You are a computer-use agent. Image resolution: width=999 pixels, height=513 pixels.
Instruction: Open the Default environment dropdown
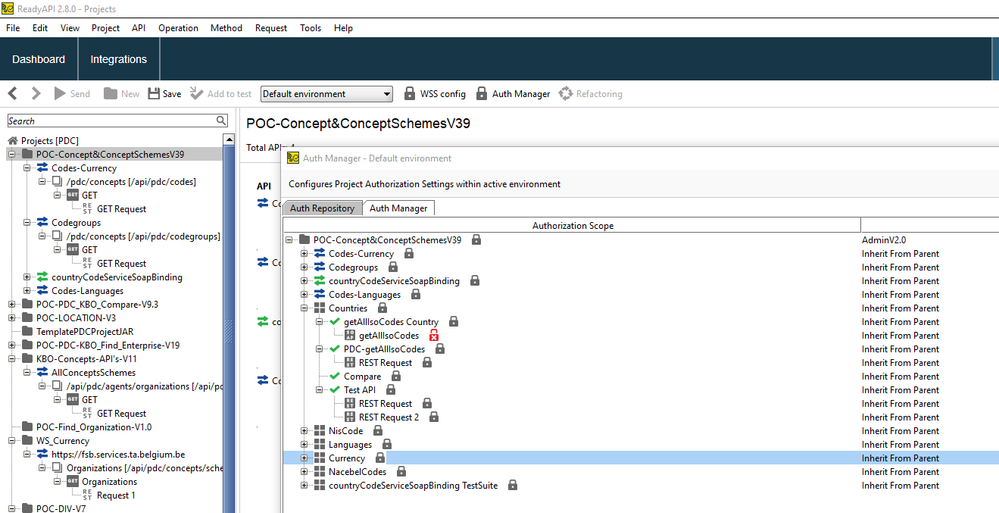coord(326,94)
